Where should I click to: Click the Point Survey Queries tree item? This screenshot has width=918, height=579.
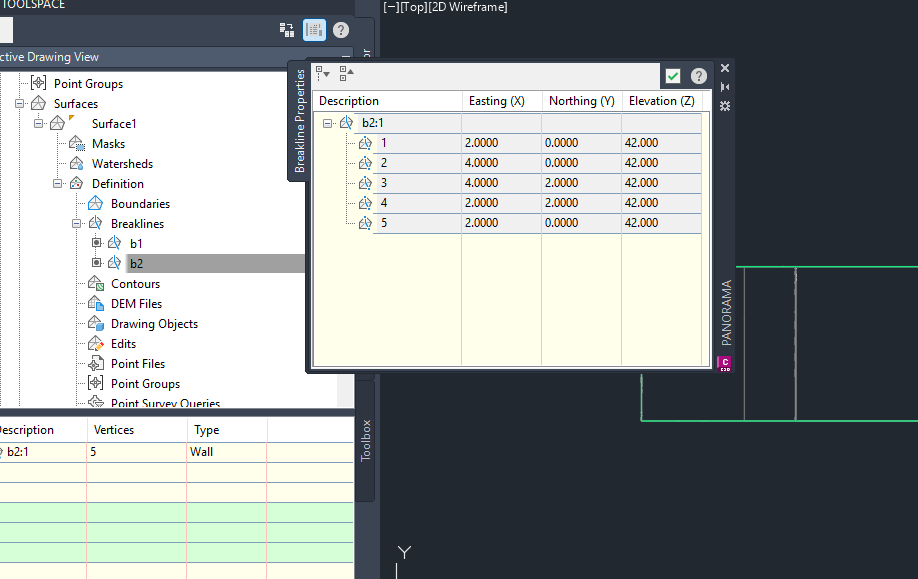[x=165, y=403]
